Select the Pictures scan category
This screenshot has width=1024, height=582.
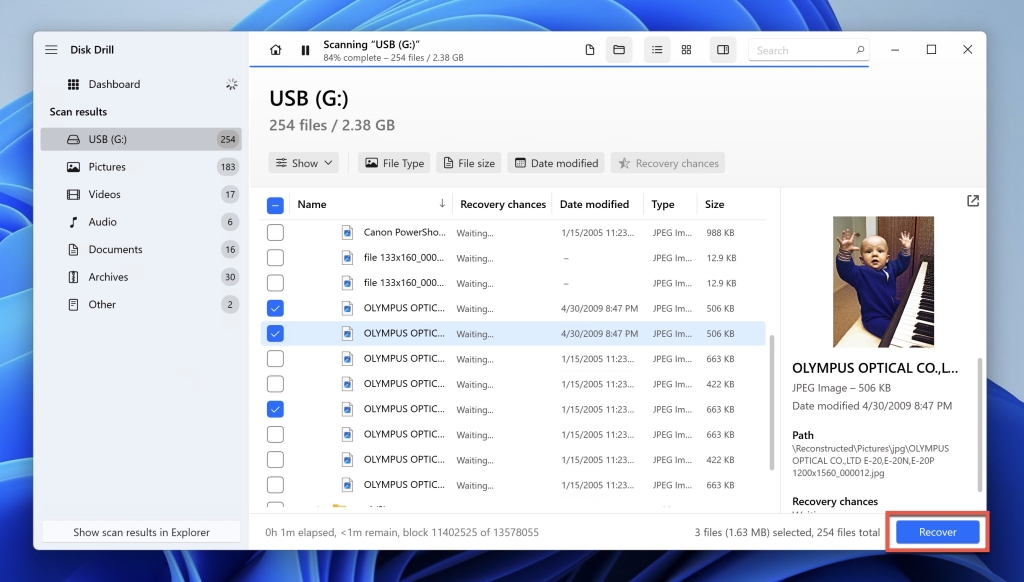108,166
